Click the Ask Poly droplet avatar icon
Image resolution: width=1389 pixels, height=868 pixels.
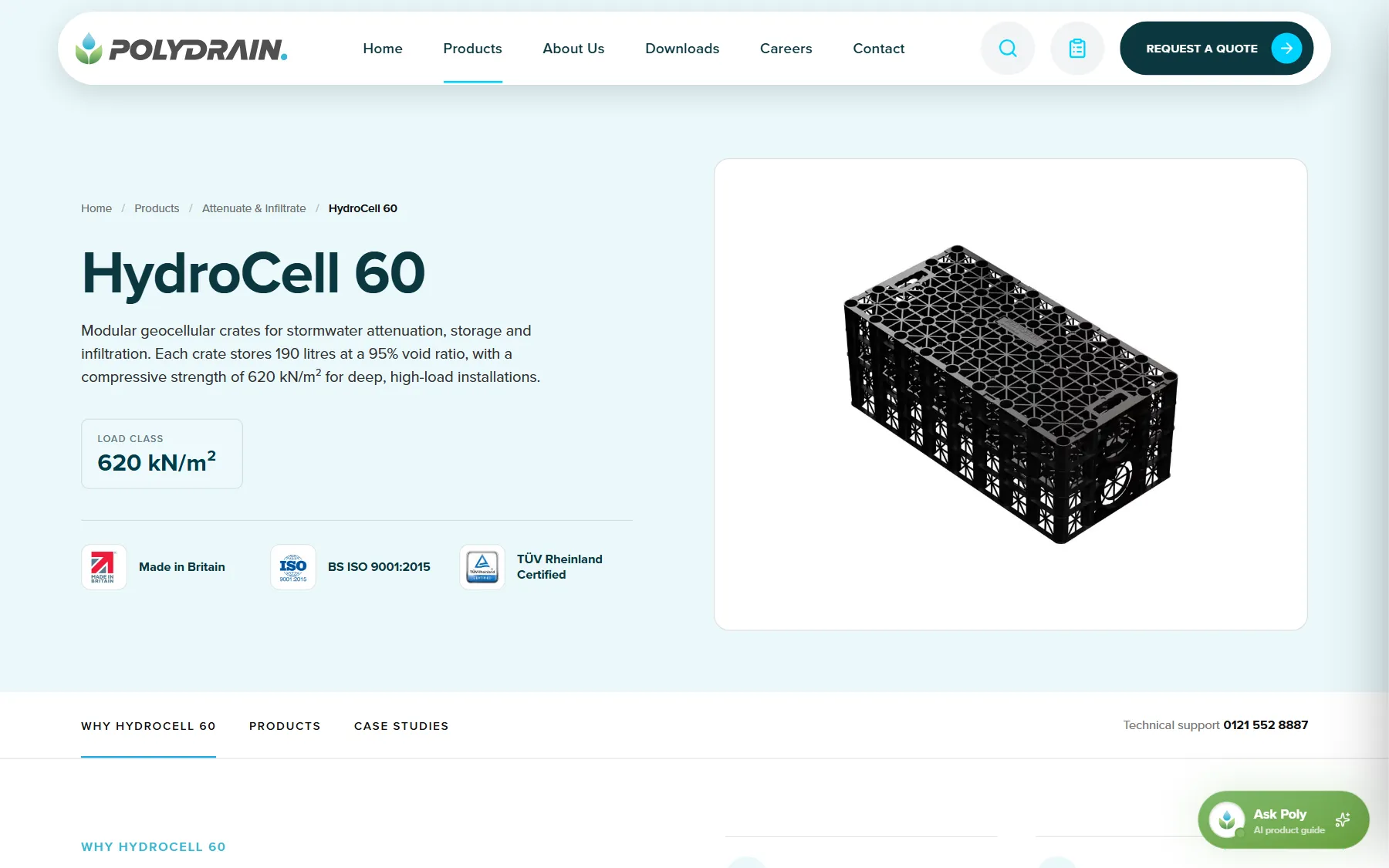pos(1227,819)
